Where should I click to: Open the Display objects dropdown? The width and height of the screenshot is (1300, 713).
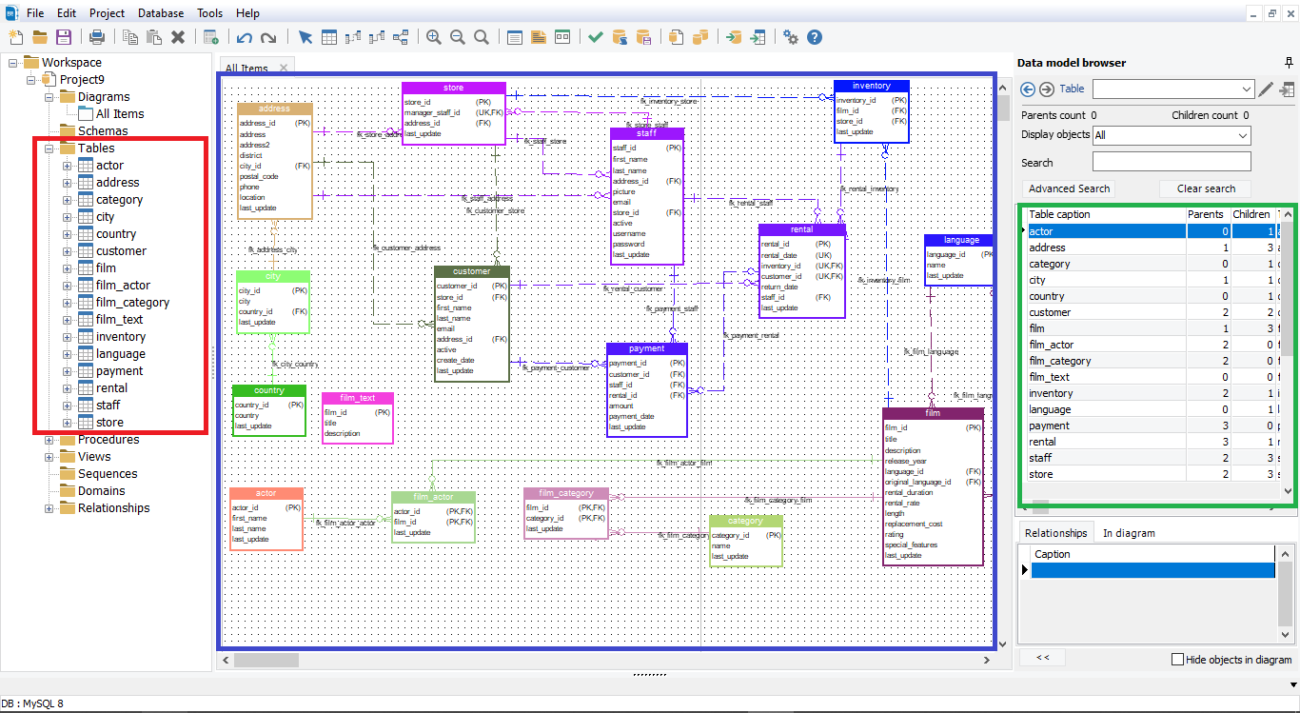point(1170,134)
